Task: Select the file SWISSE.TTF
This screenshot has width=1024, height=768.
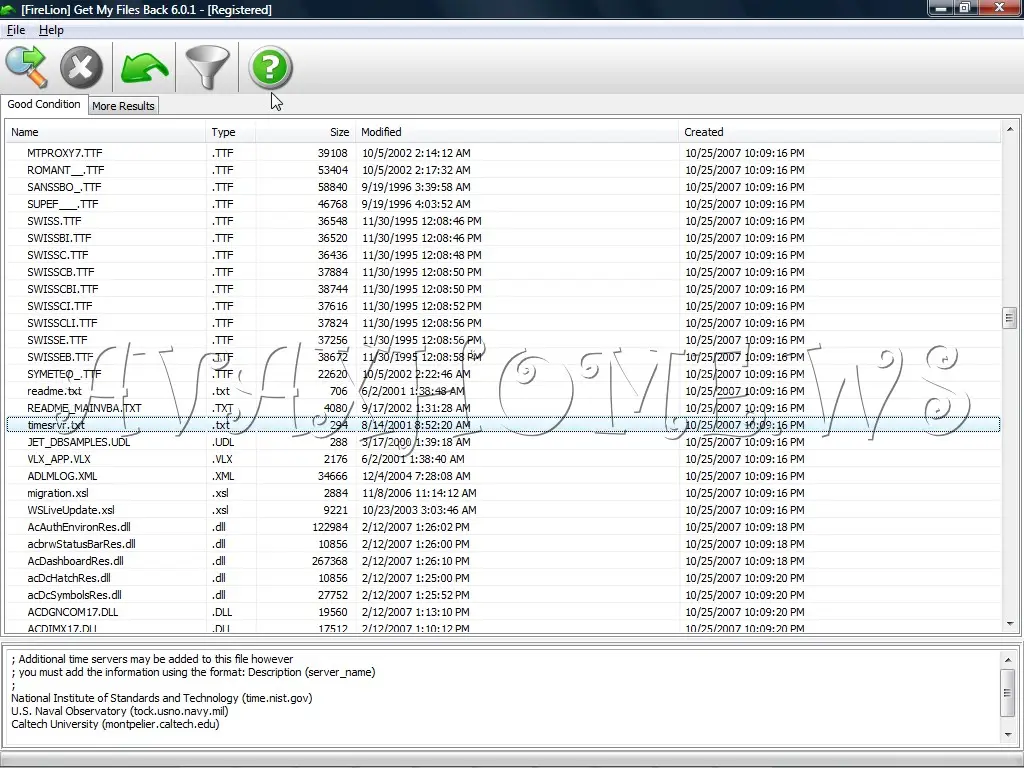Action: pyautogui.click(x=57, y=340)
